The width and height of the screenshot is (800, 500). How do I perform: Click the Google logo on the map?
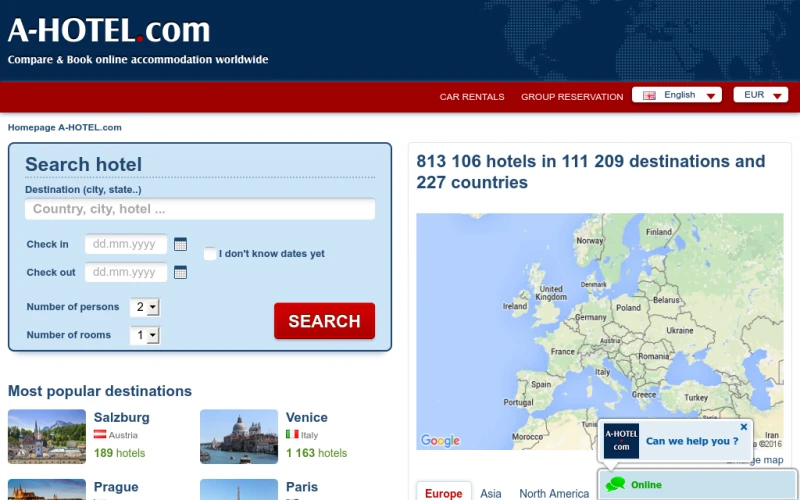440,440
